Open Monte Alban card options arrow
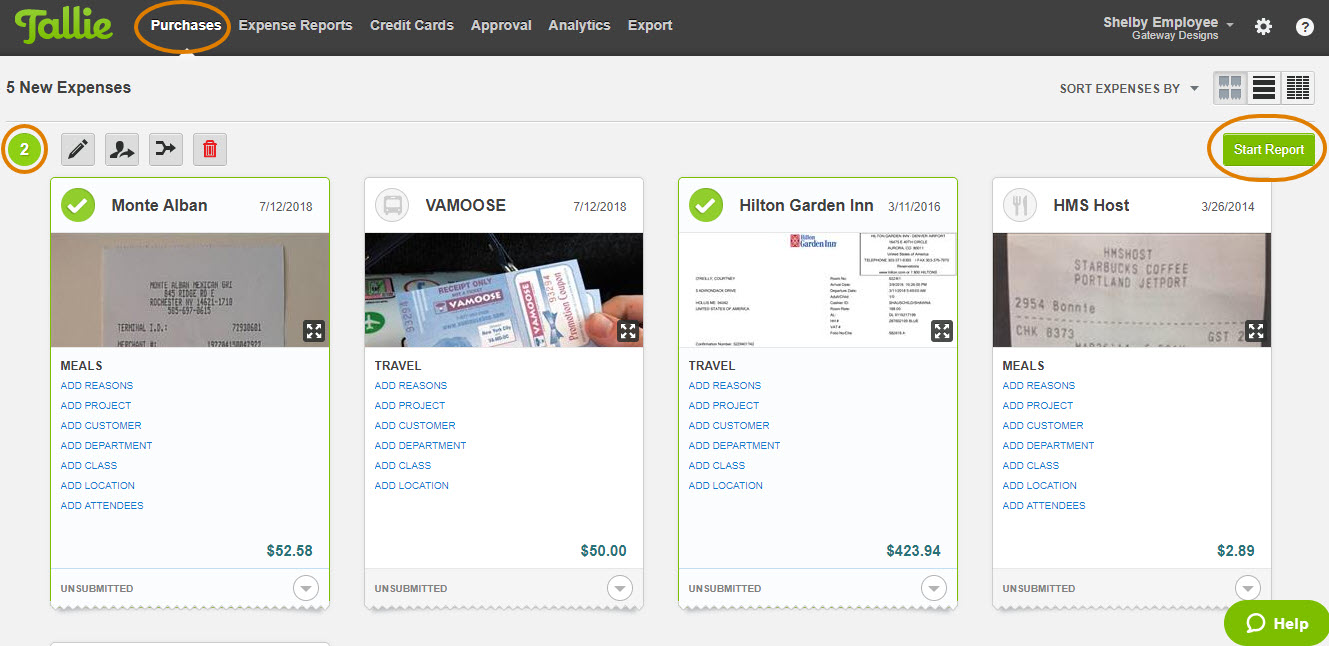The image size is (1329, 646). 306,588
